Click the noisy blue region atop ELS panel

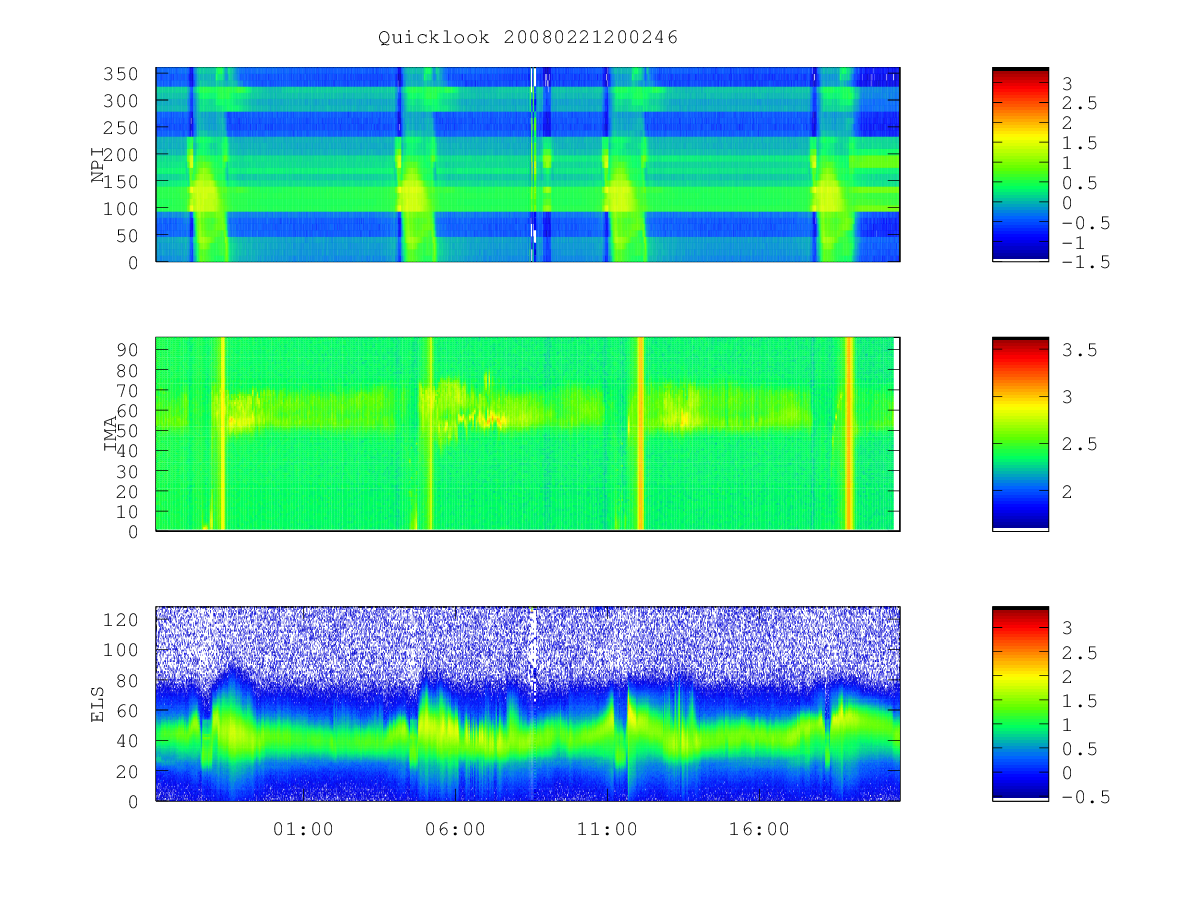point(528,640)
